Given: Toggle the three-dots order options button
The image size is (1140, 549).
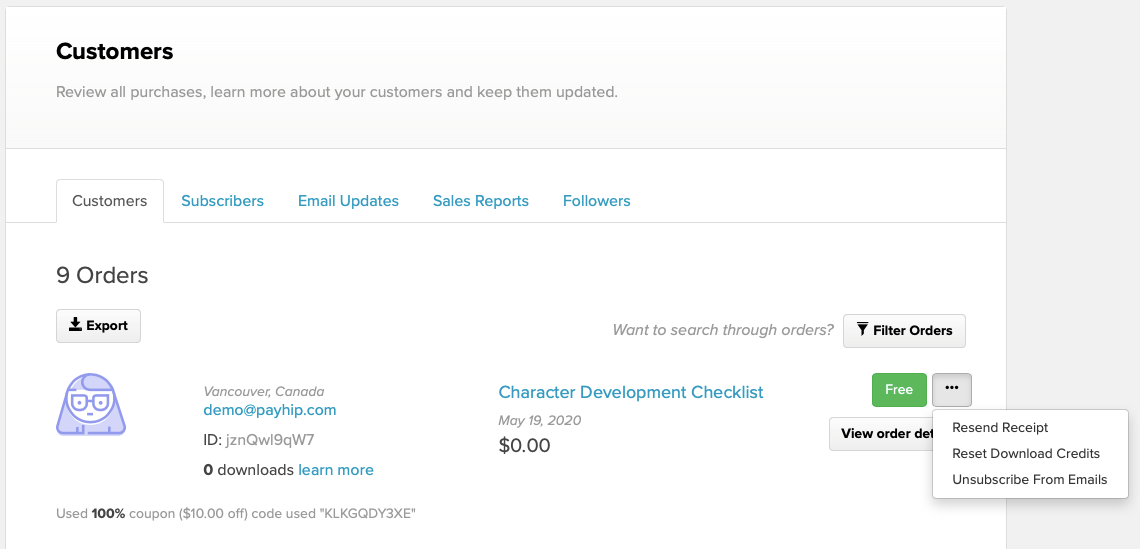Looking at the screenshot, I should point(952,389).
